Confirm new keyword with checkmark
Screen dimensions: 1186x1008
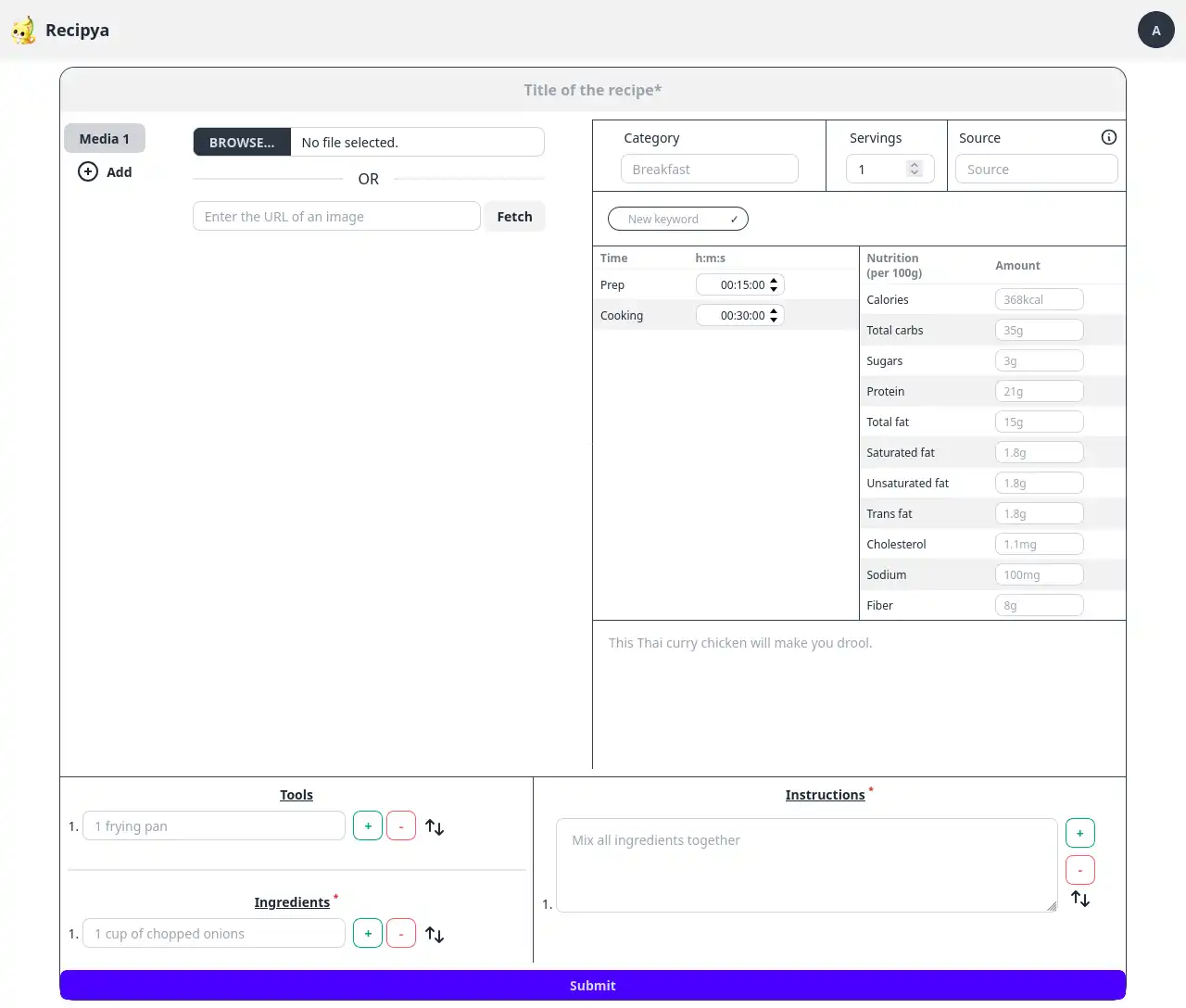pyautogui.click(x=734, y=220)
